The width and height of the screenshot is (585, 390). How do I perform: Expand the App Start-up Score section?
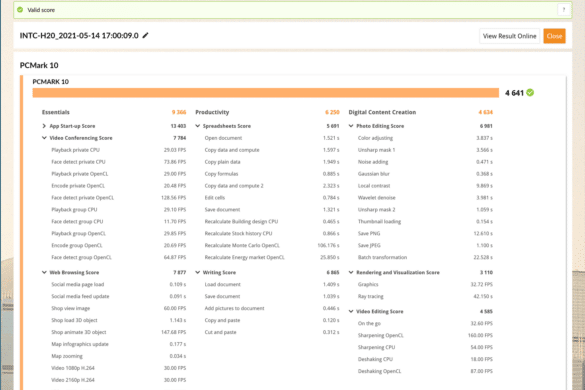(x=44, y=126)
